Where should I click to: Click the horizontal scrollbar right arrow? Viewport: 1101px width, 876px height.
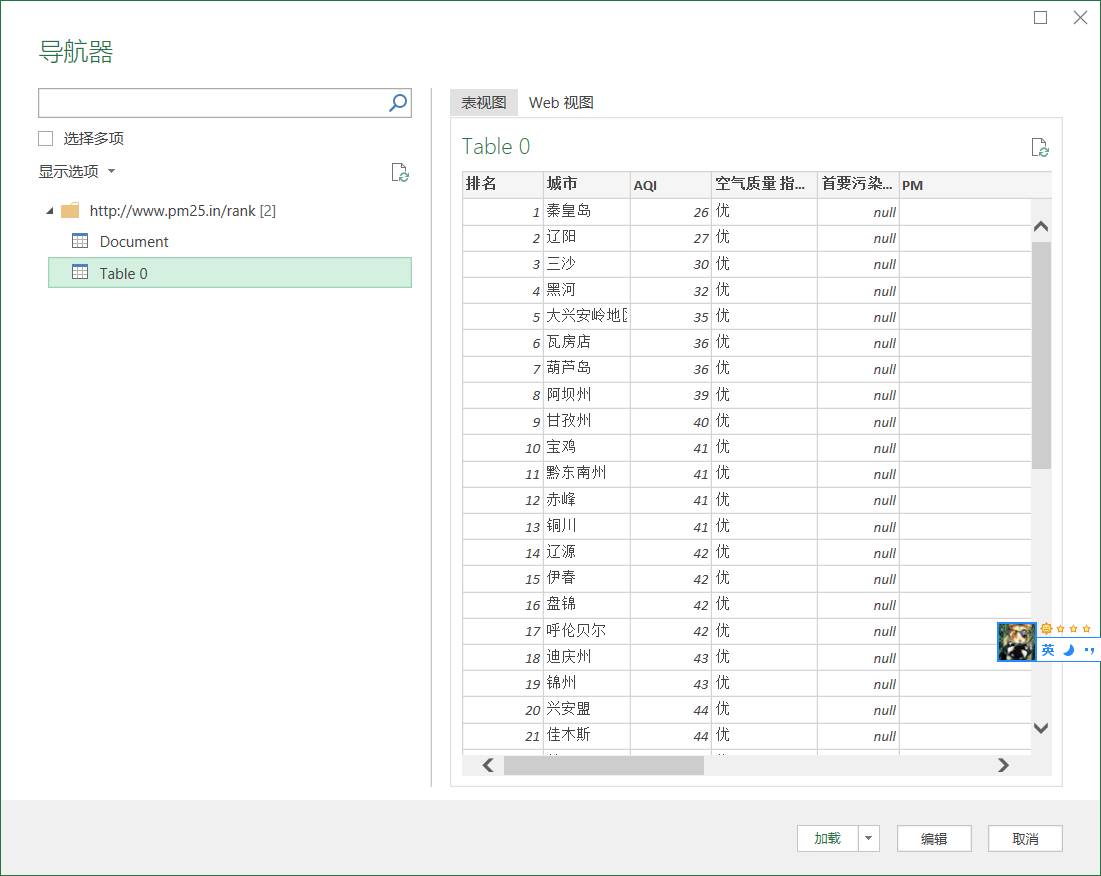coord(1003,765)
